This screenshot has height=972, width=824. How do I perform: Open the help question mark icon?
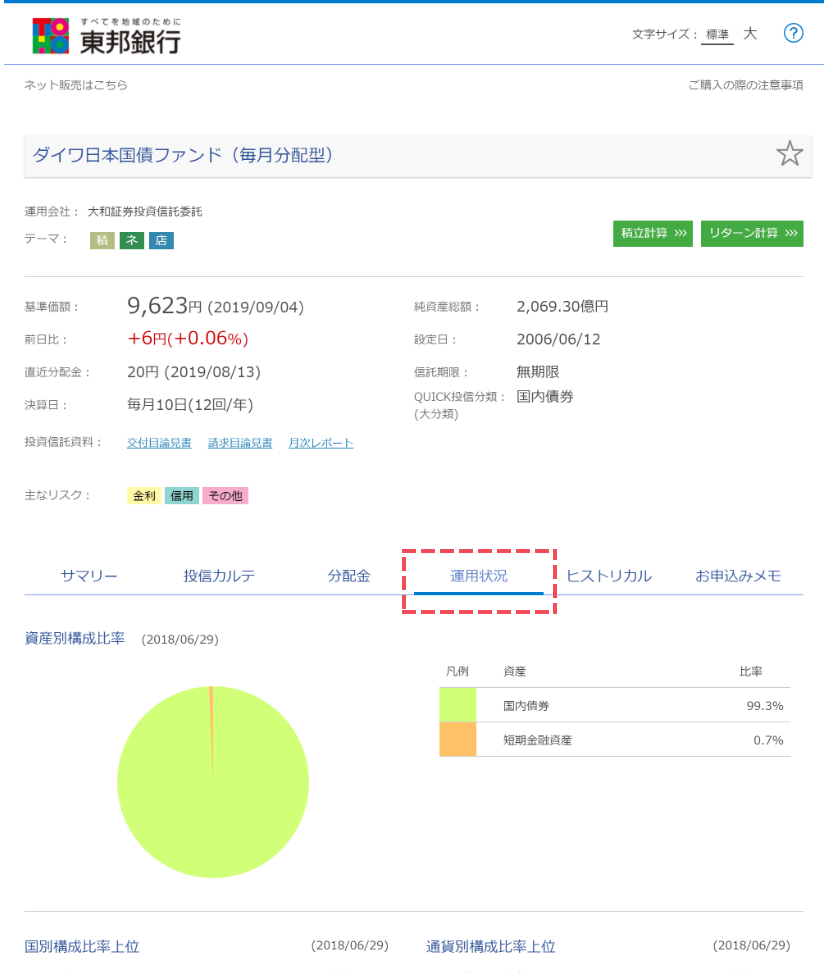pyautogui.click(x=793, y=33)
